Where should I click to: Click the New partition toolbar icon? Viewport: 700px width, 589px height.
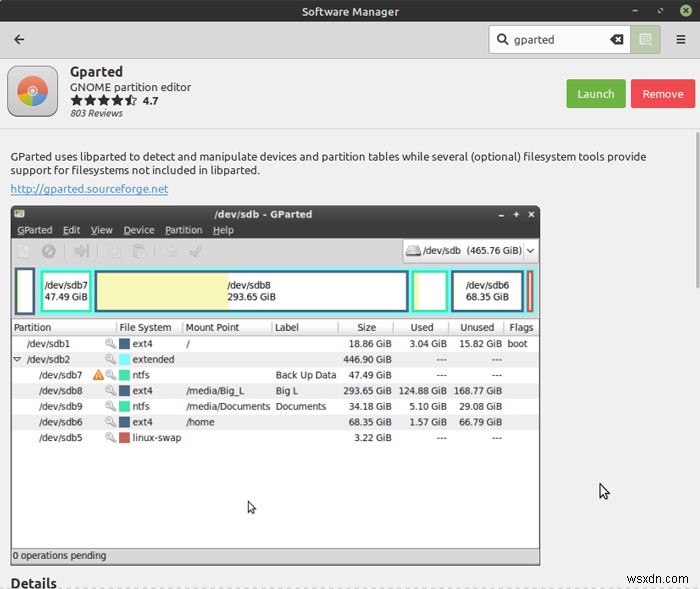(x=24, y=251)
